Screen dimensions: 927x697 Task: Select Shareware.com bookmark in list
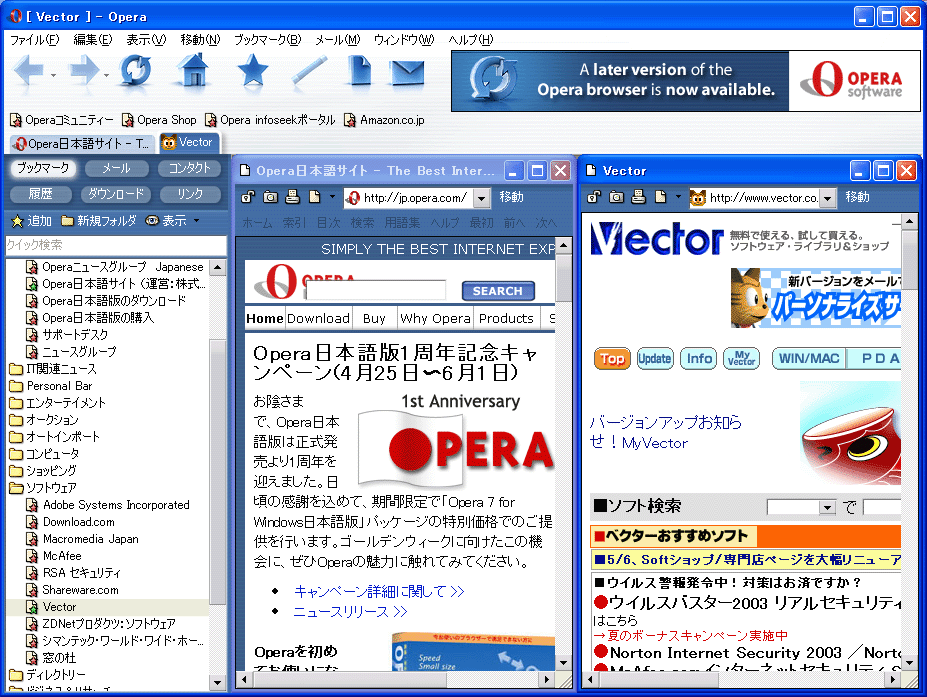72,590
